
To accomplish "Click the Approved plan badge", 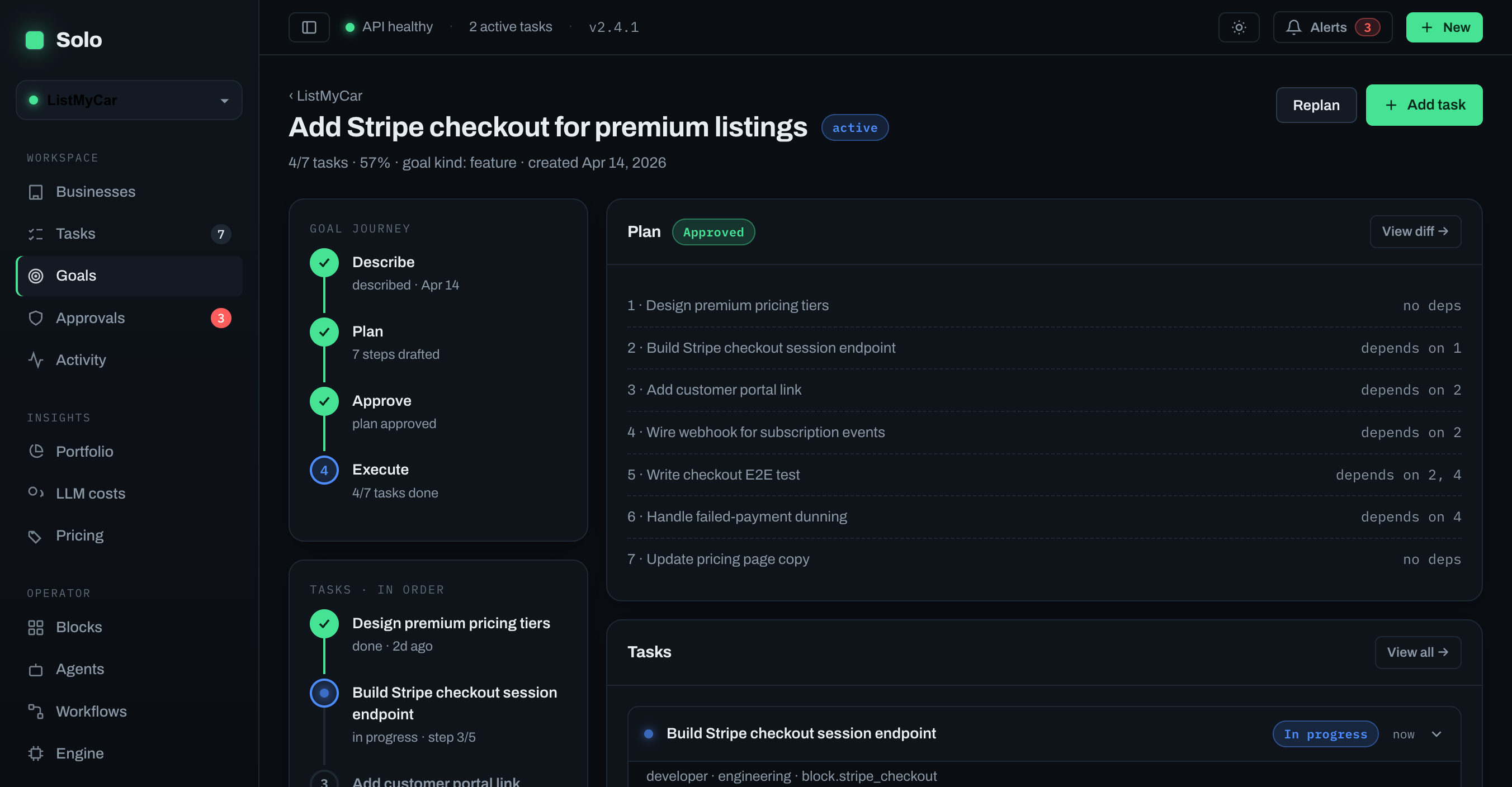I will tap(713, 232).
